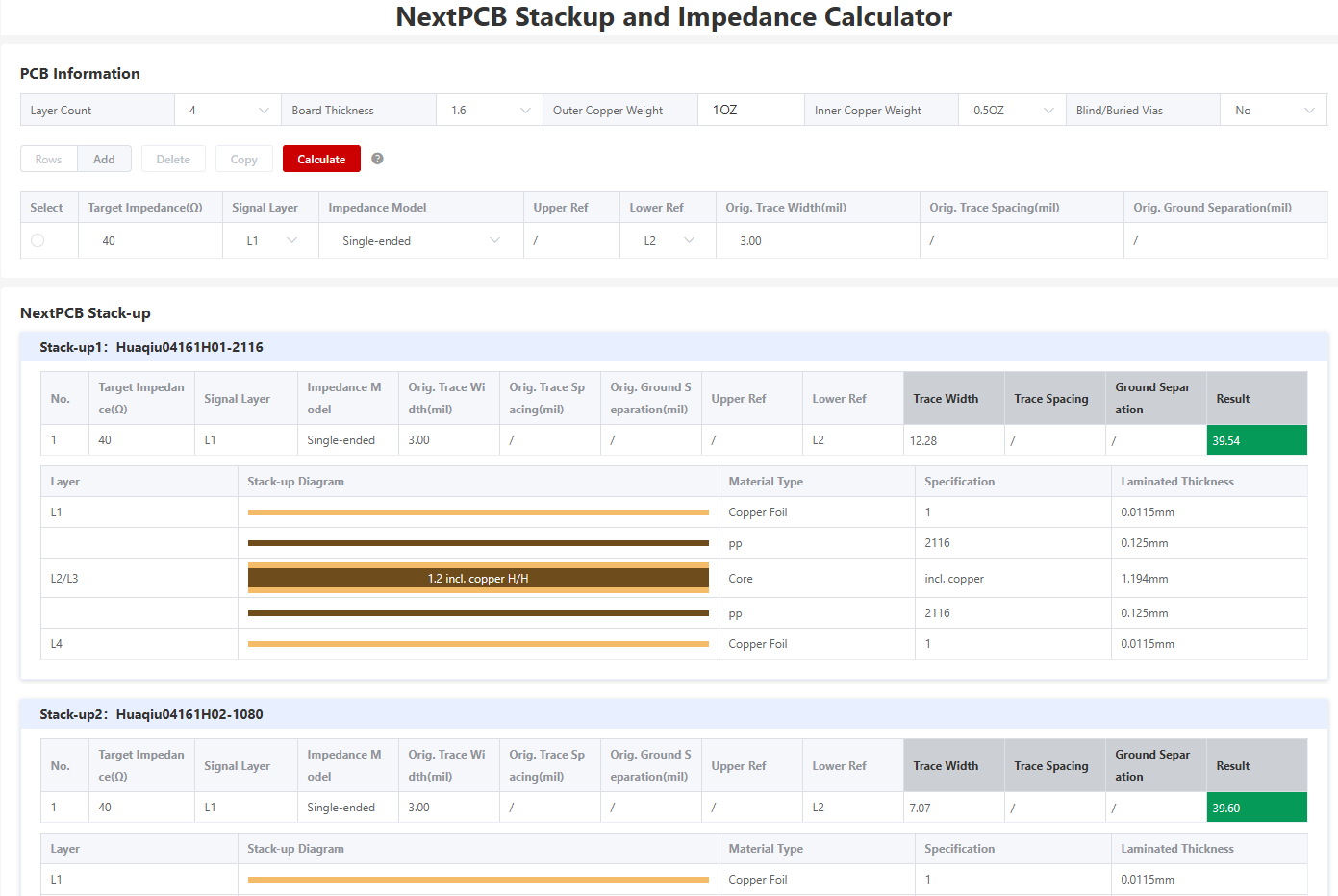Click the green 39.54 result cell
This screenshot has height=896, width=1338.
(x=1256, y=440)
